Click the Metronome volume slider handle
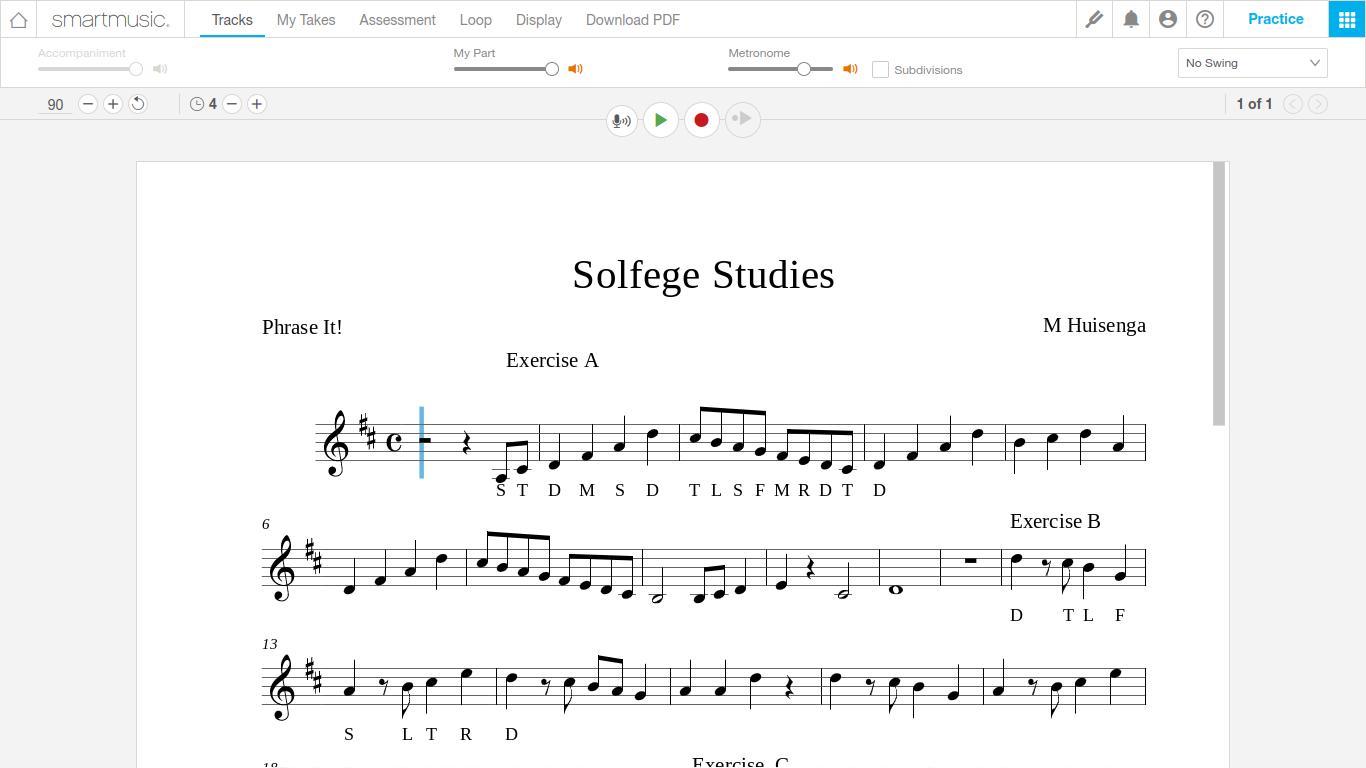 pyautogui.click(x=803, y=69)
